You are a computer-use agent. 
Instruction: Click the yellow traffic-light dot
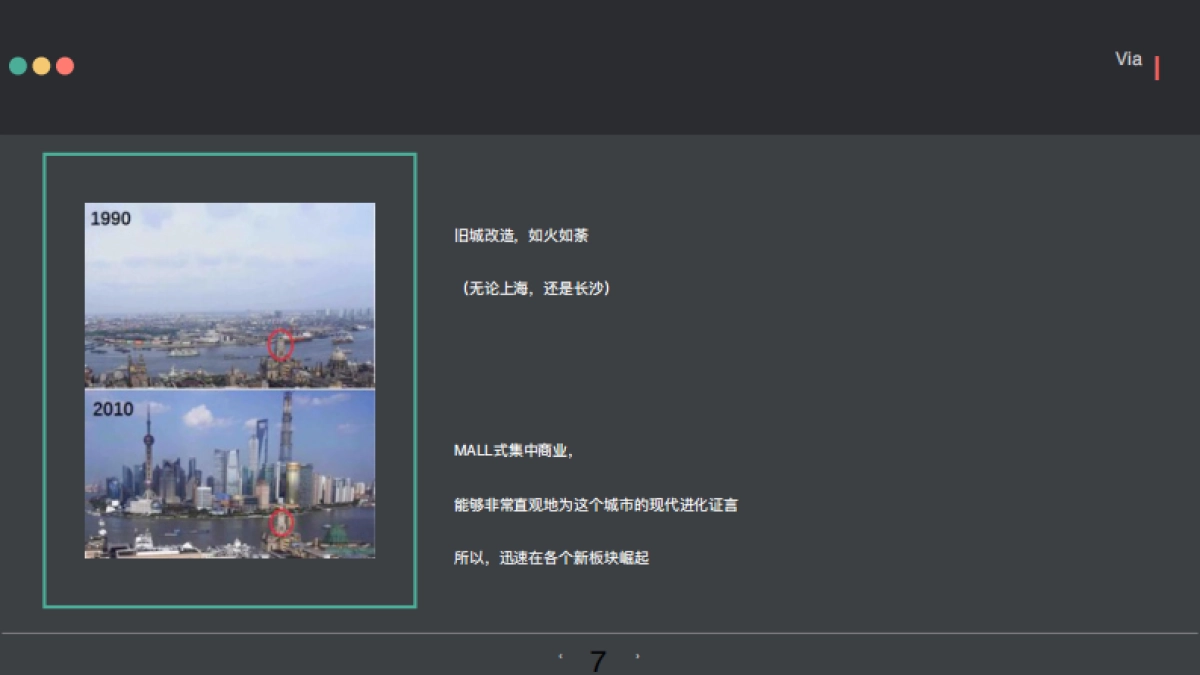(x=41, y=65)
